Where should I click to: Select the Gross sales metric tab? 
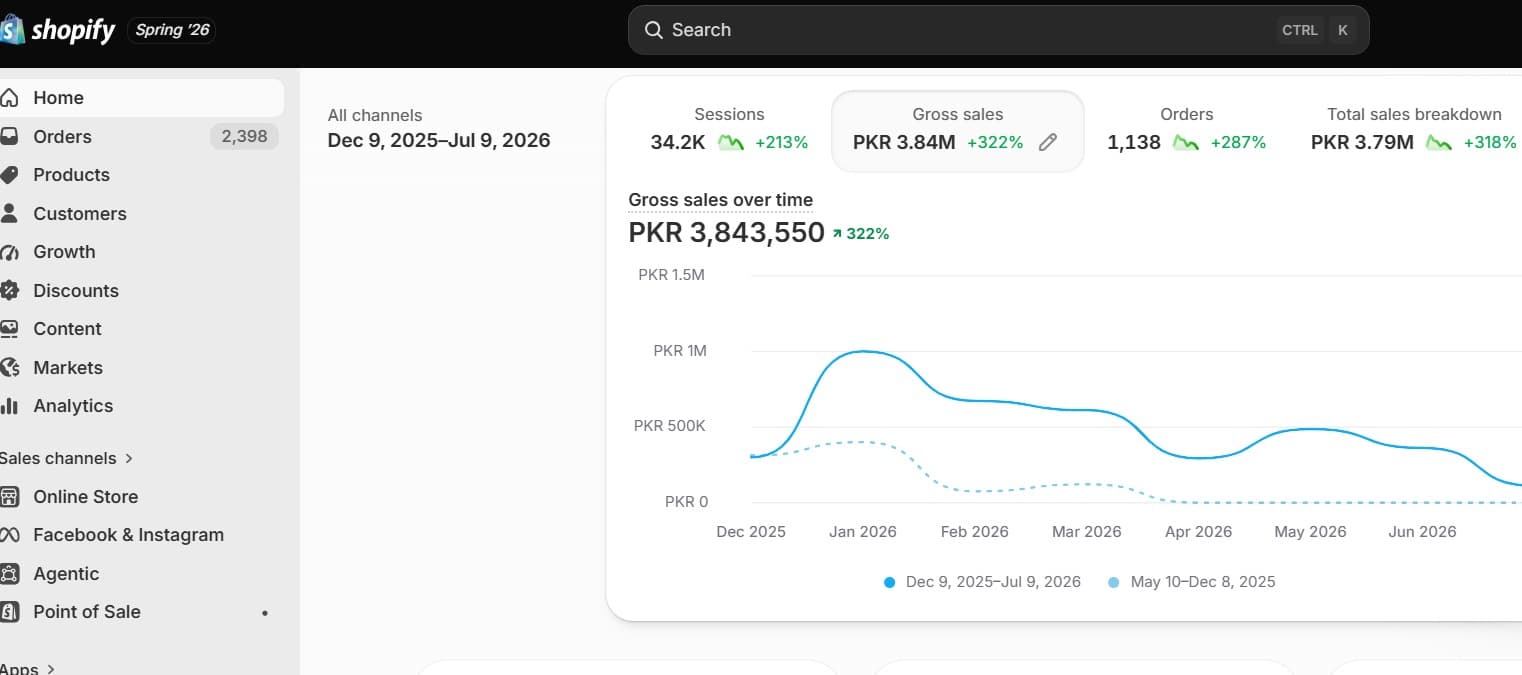[957, 130]
